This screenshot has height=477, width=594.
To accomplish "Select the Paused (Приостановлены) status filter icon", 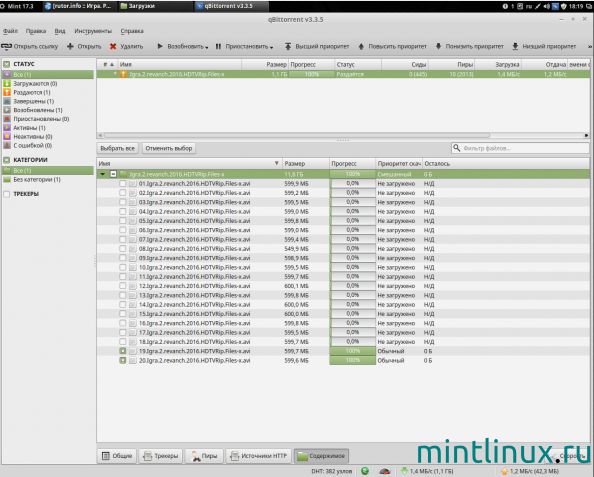I will (7, 119).
